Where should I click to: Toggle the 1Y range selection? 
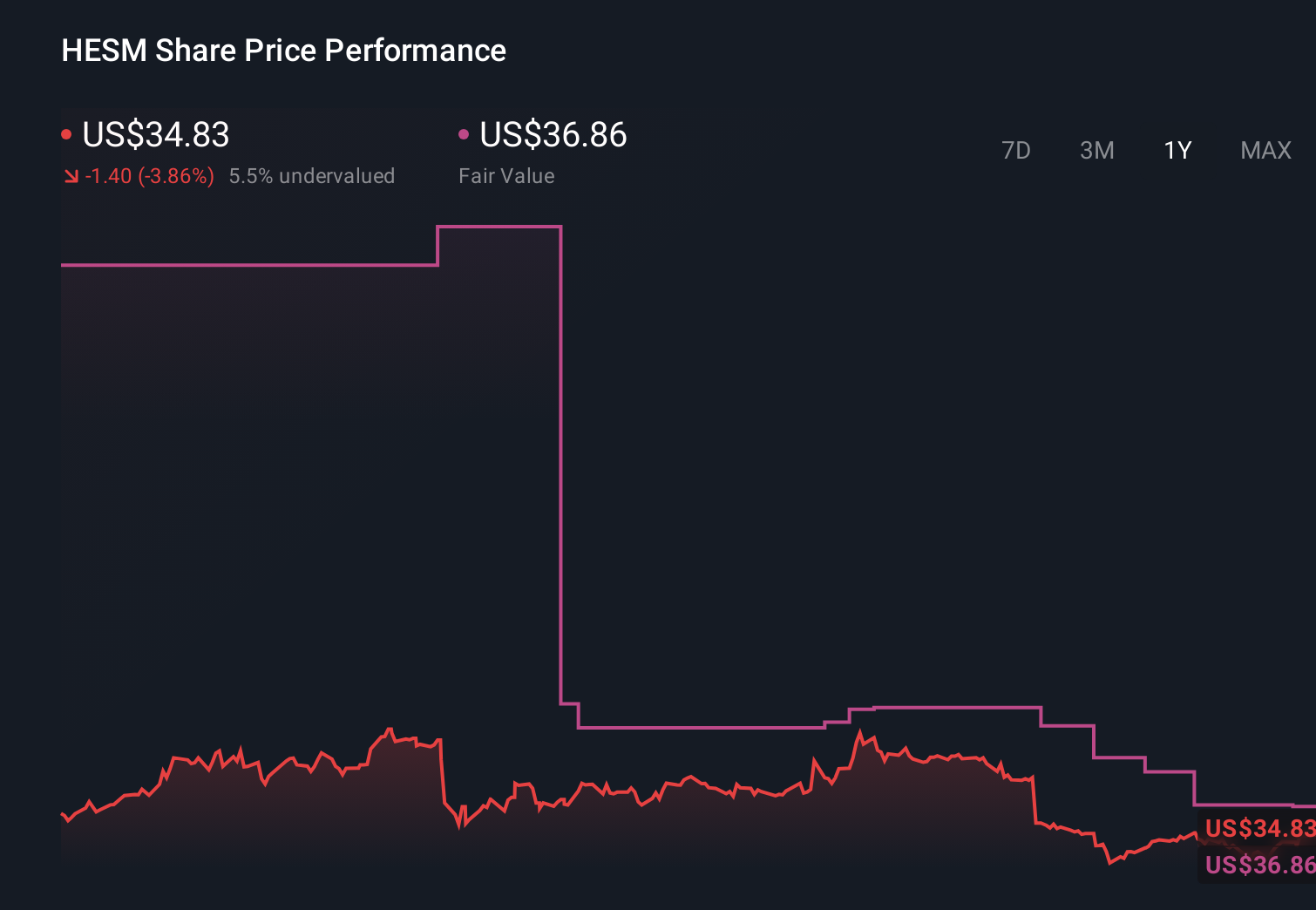[x=1177, y=150]
